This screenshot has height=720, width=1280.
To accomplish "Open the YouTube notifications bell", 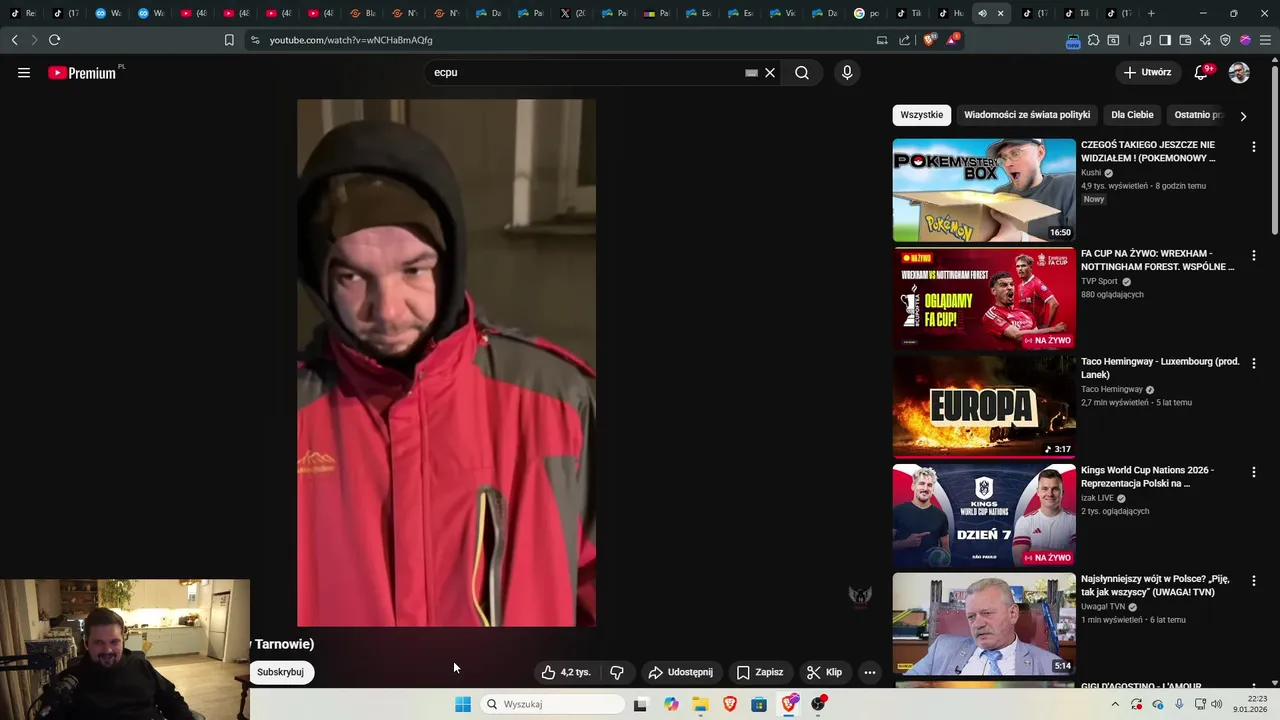I will (x=1202, y=73).
